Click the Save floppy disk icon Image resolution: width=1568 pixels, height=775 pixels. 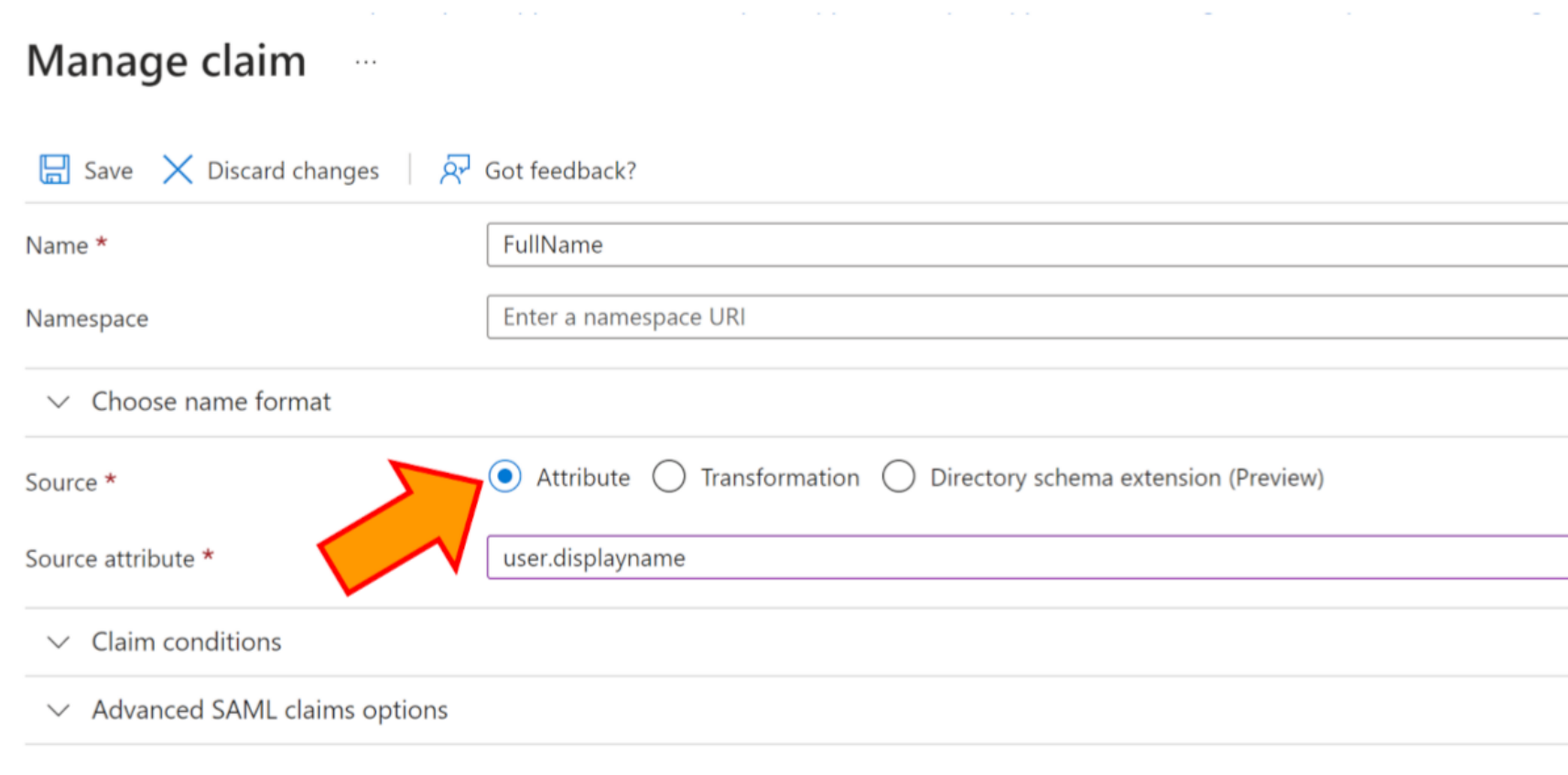click(x=54, y=170)
